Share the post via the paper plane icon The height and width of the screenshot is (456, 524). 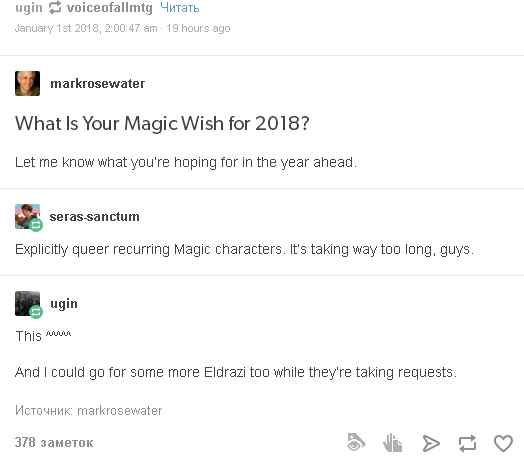click(431, 443)
